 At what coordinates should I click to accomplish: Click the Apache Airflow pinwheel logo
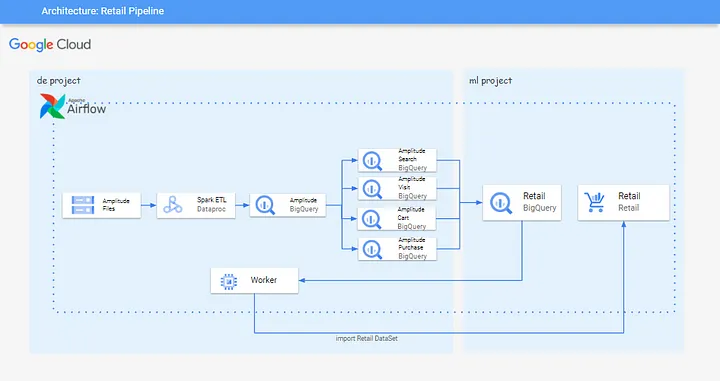(x=52, y=106)
